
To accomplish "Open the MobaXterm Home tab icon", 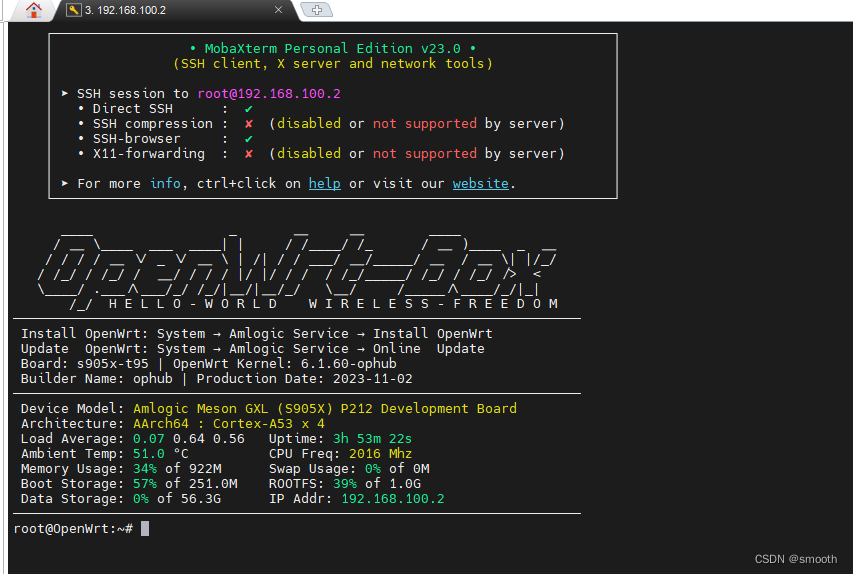I will [x=34, y=10].
